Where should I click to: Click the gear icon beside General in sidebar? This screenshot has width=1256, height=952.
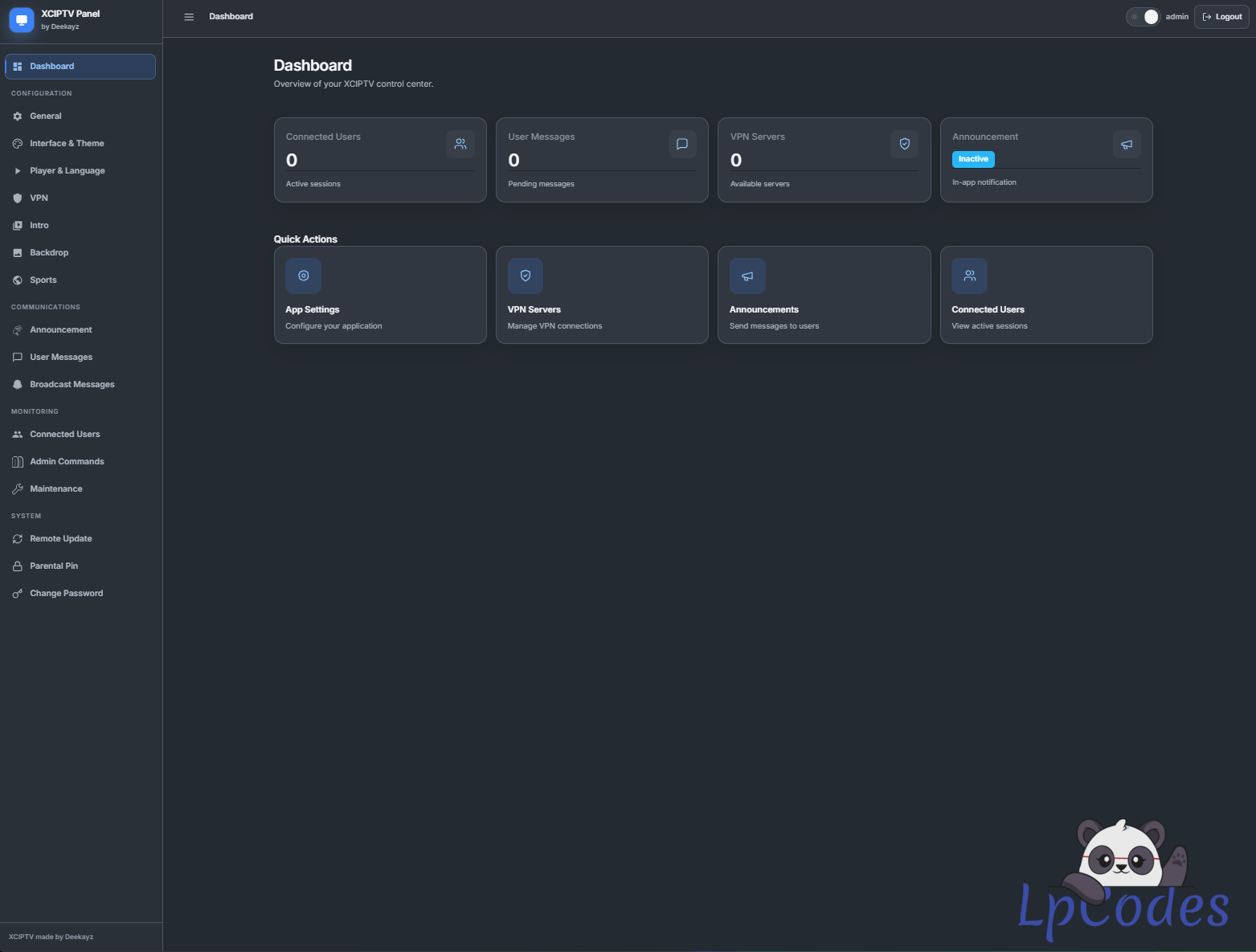18,116
